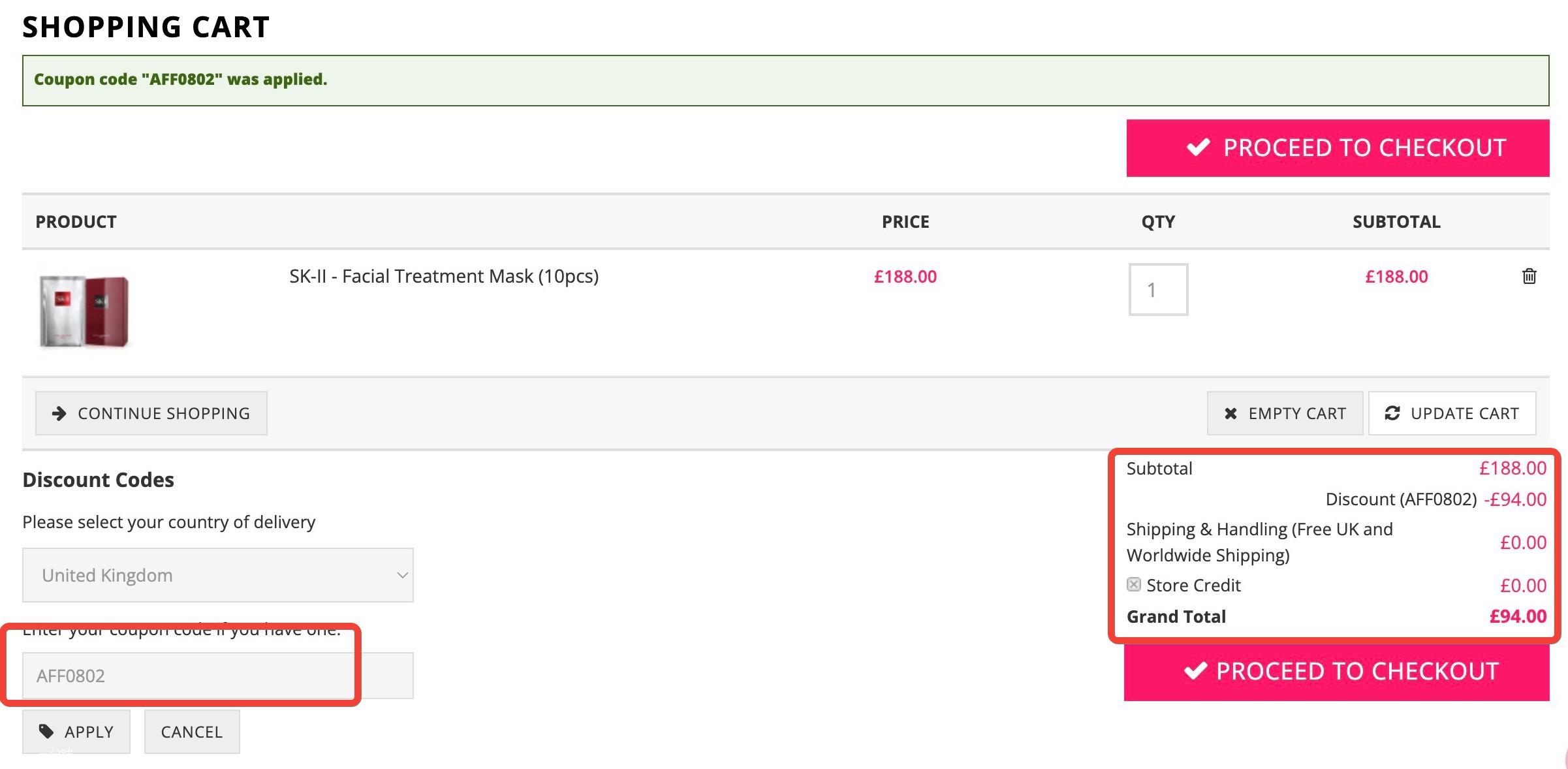The image size is (1568, 769).
Task: Click the coupon applied success message
Action: [786, 80]
